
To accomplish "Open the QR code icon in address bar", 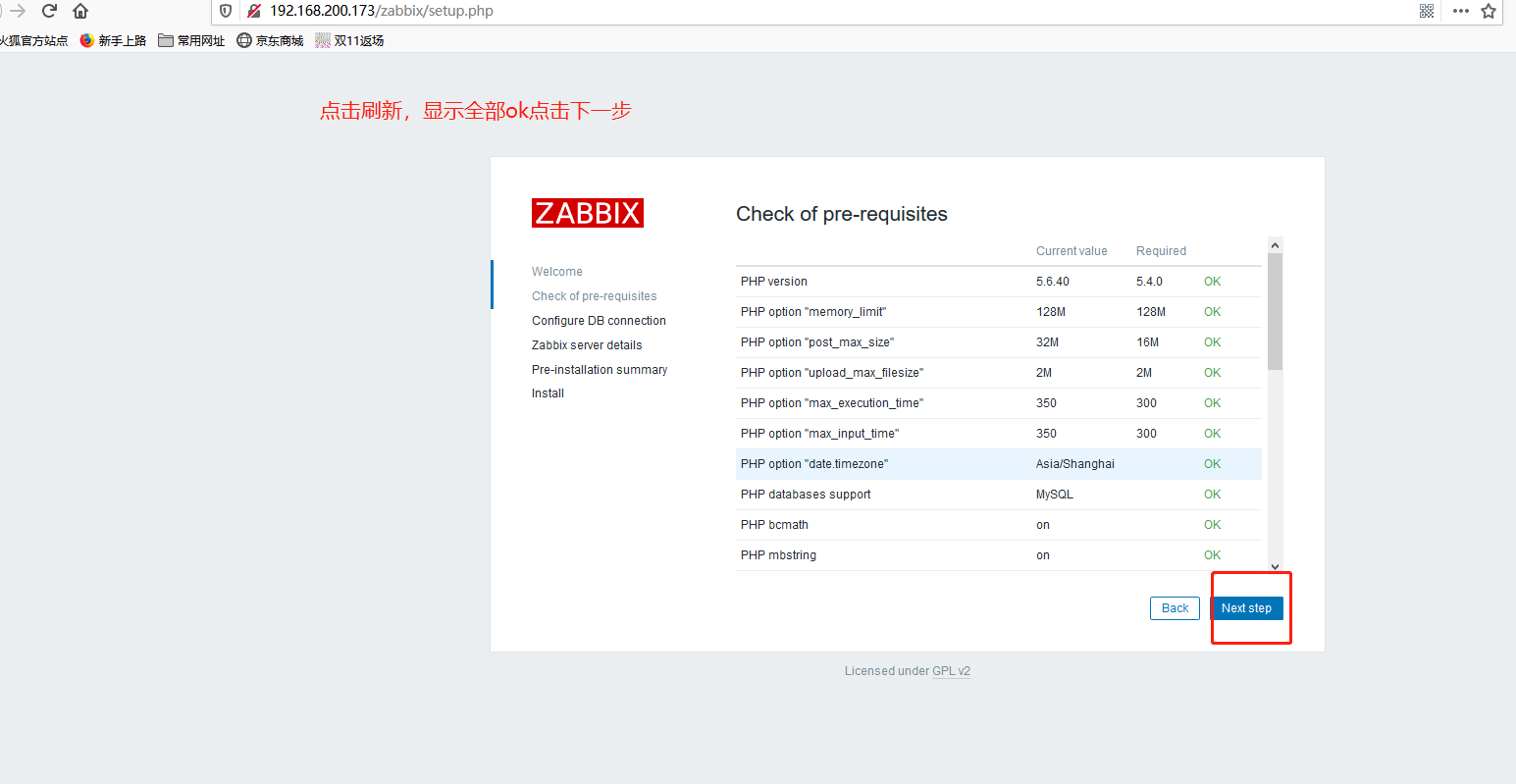I will (1427, 11).
